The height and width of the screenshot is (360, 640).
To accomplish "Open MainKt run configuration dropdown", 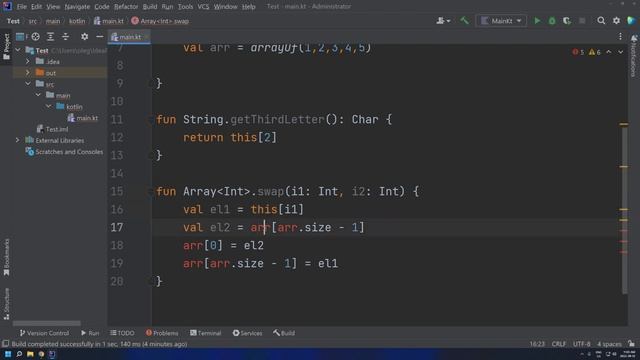I will (x=501, y=21).
